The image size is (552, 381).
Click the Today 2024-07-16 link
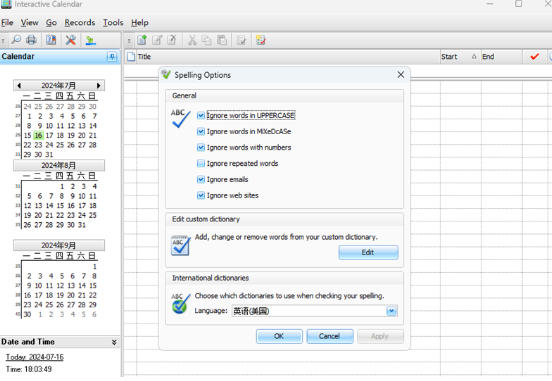[34, 357]
